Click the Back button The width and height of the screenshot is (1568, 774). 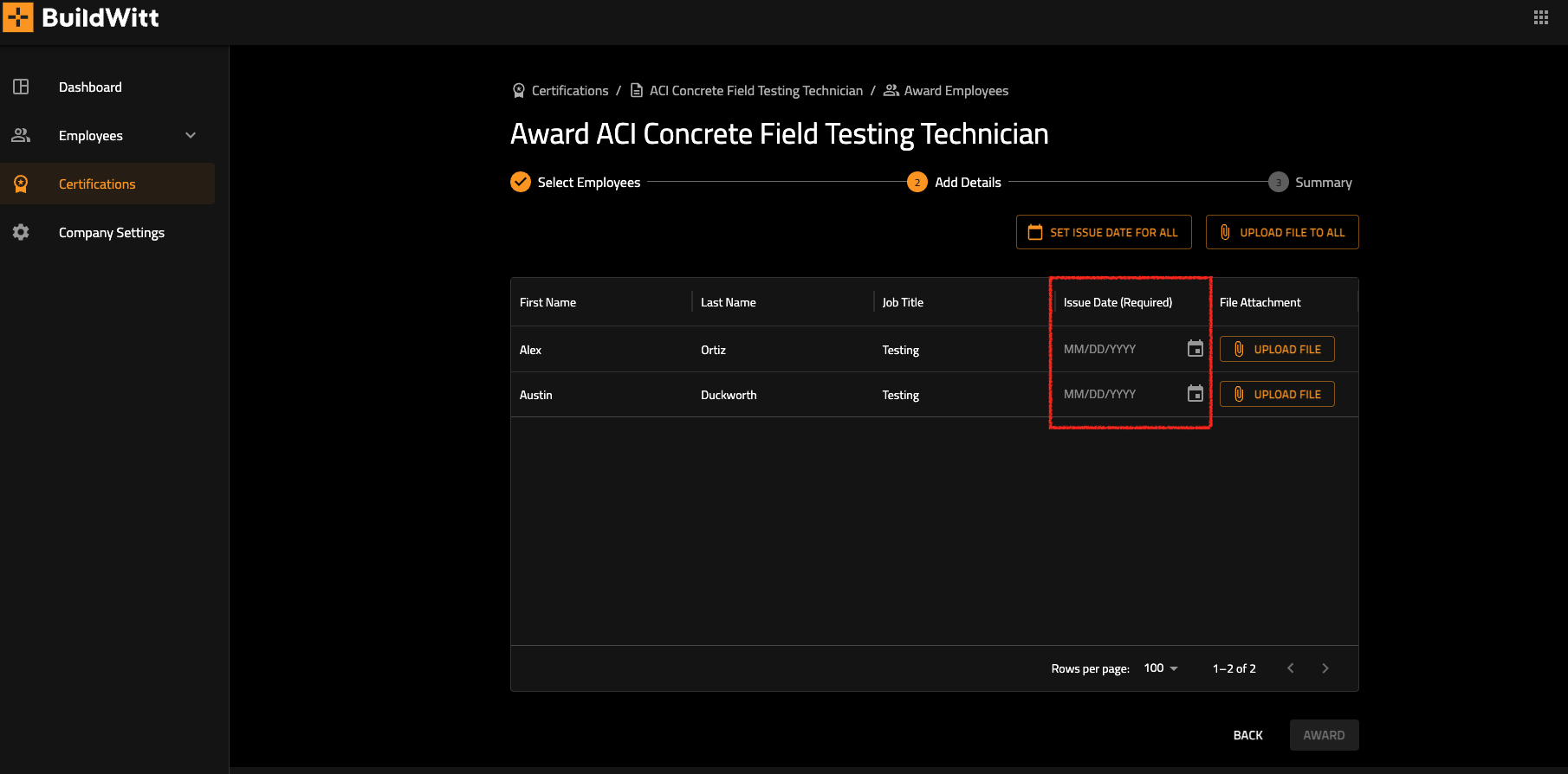1247,735
